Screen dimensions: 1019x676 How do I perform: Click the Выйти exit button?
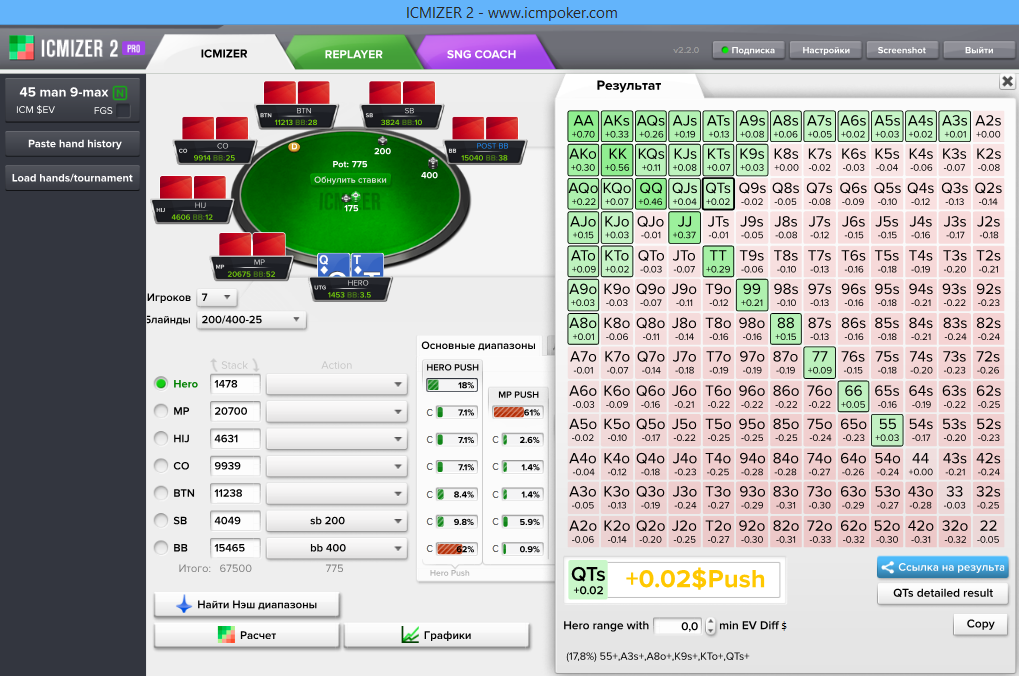pos(979,50)
